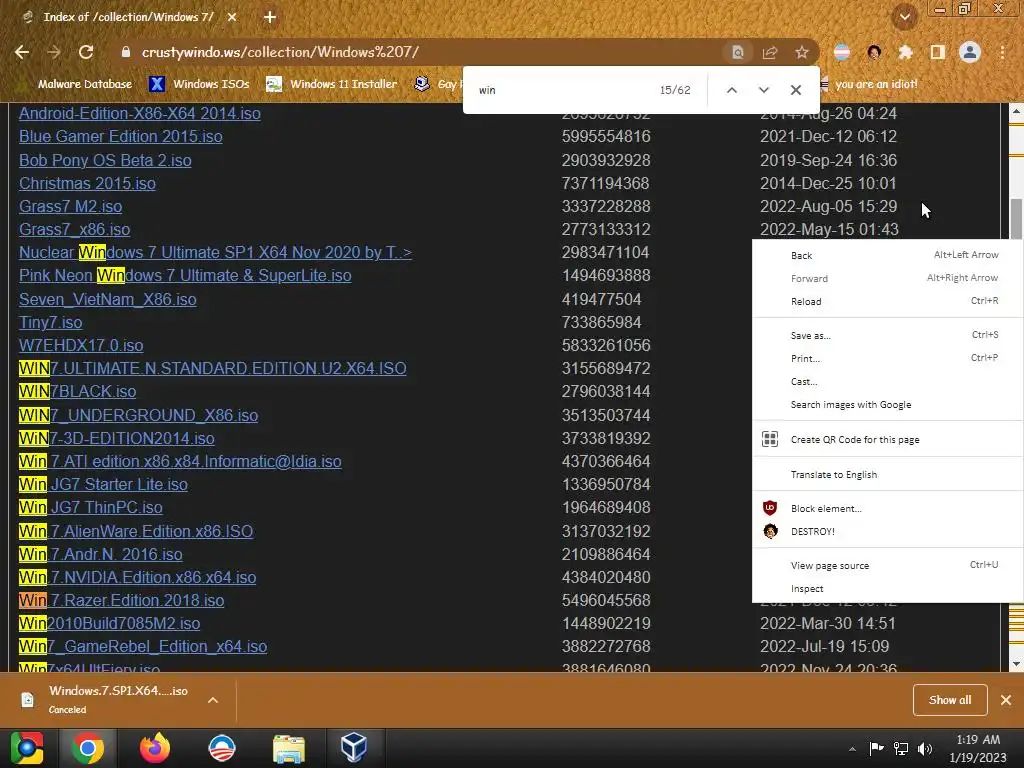
Task: Open Win2010Build7085M2.iso link
Action: [x=110, y=623]
